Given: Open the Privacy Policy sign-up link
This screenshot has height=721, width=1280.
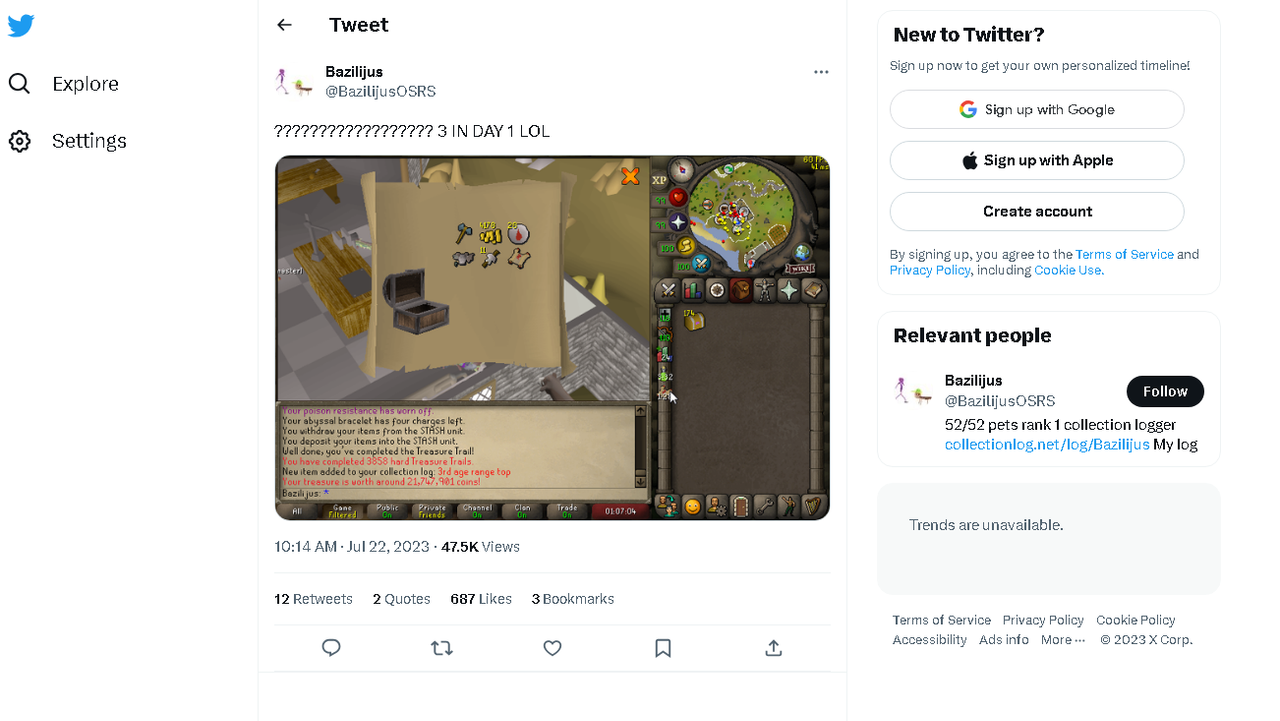Looking at the screenshot, I should pos(930,271).
